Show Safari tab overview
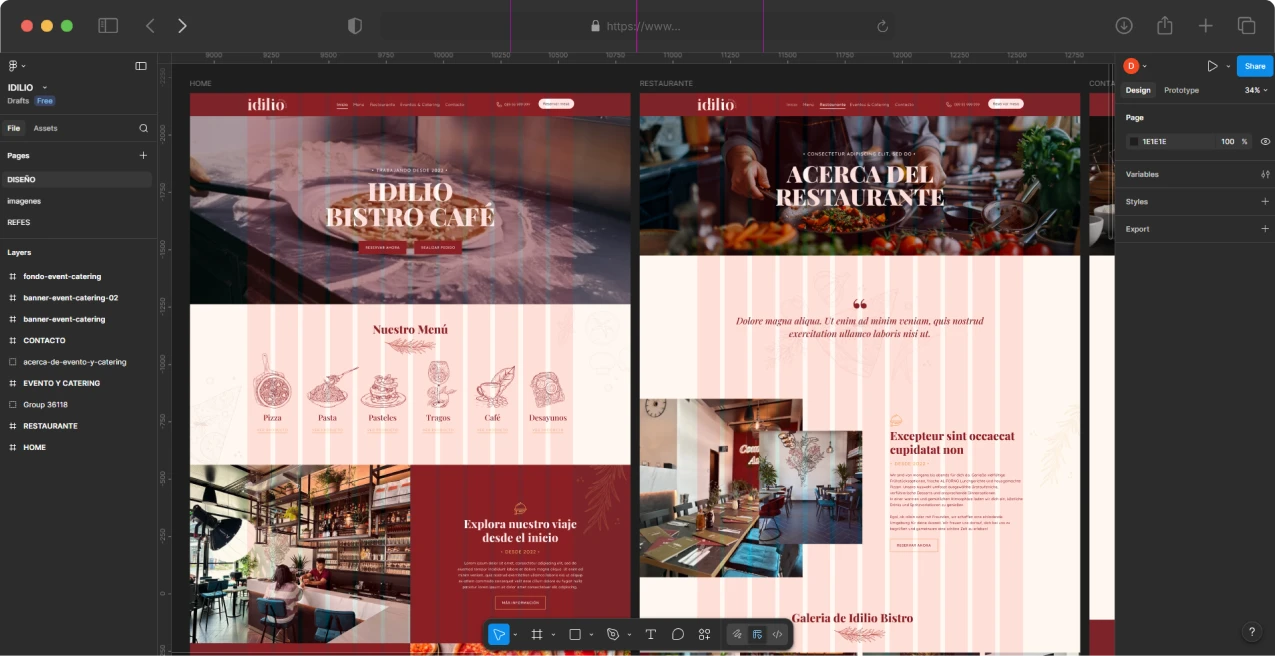 pos(1246,26)
